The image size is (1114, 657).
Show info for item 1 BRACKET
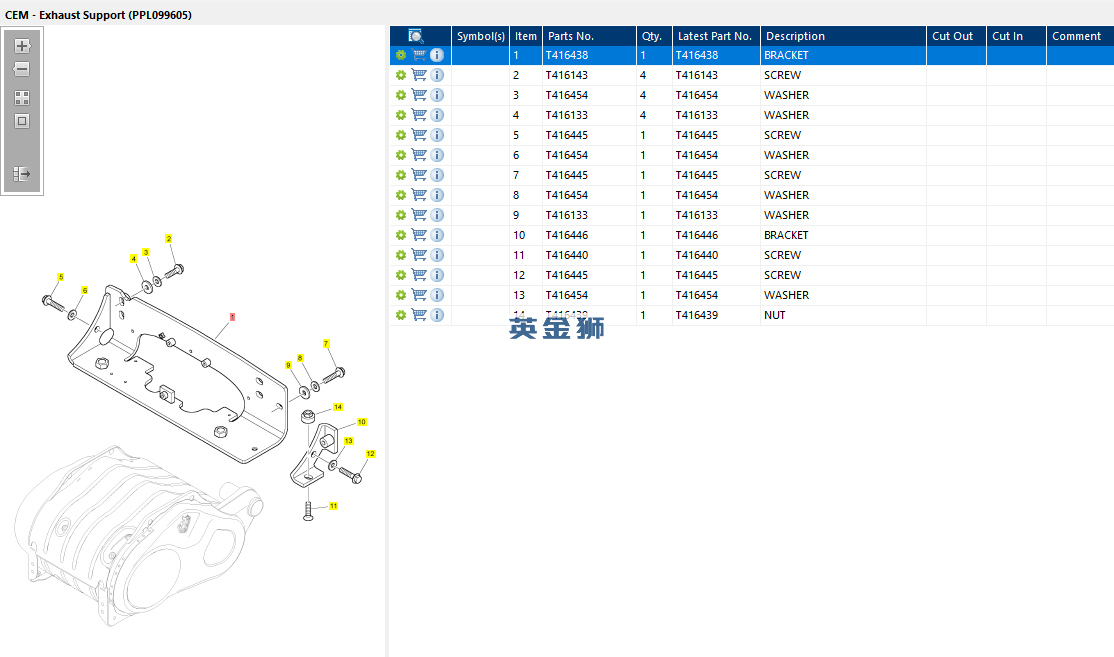(437, 55)
